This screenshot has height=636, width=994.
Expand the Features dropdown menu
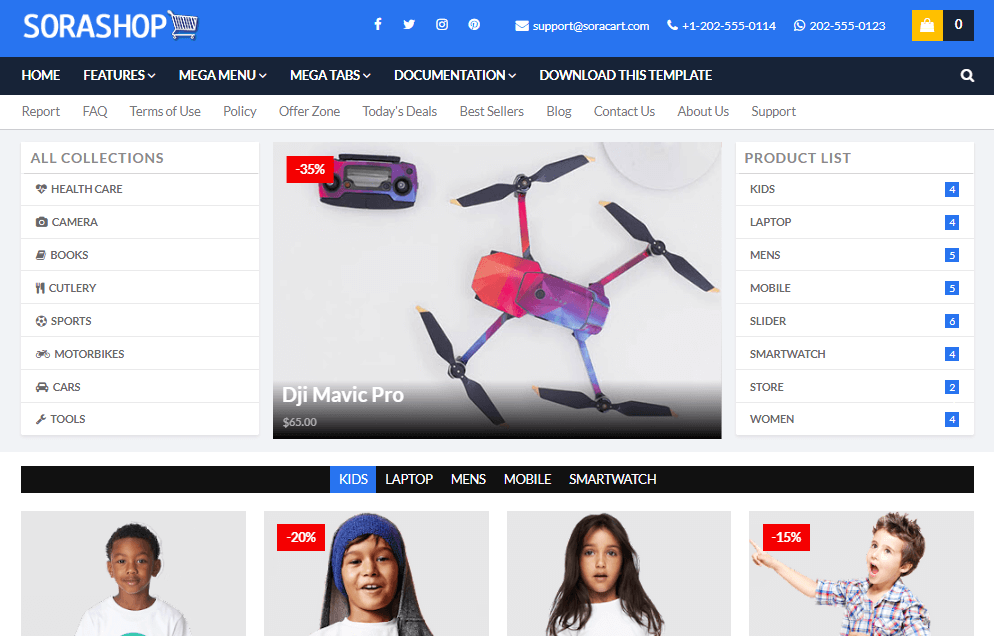pos(119,75)
